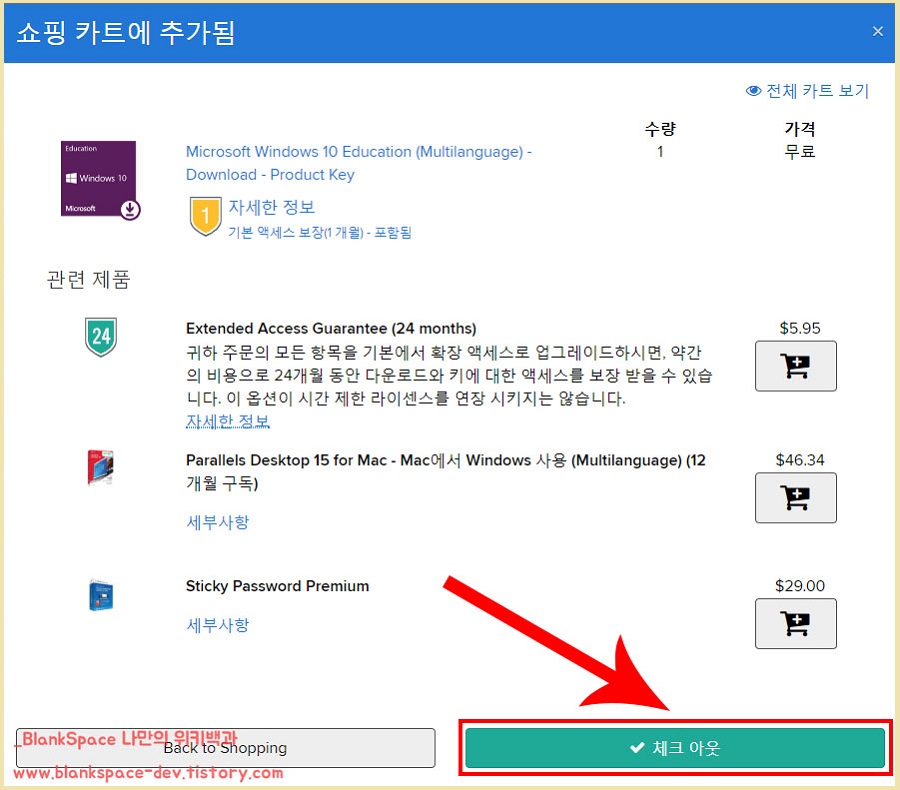Click Back to Shopping button
Screen dimensions: 900x790
pos(225,748)
